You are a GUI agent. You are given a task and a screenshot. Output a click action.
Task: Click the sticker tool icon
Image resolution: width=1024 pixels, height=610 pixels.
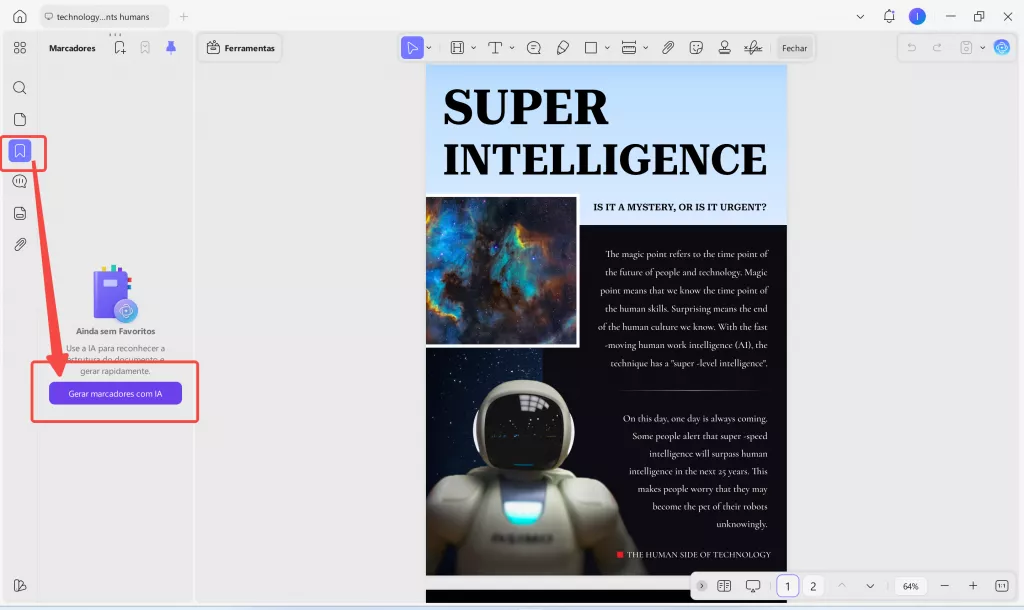pos(696,48)
